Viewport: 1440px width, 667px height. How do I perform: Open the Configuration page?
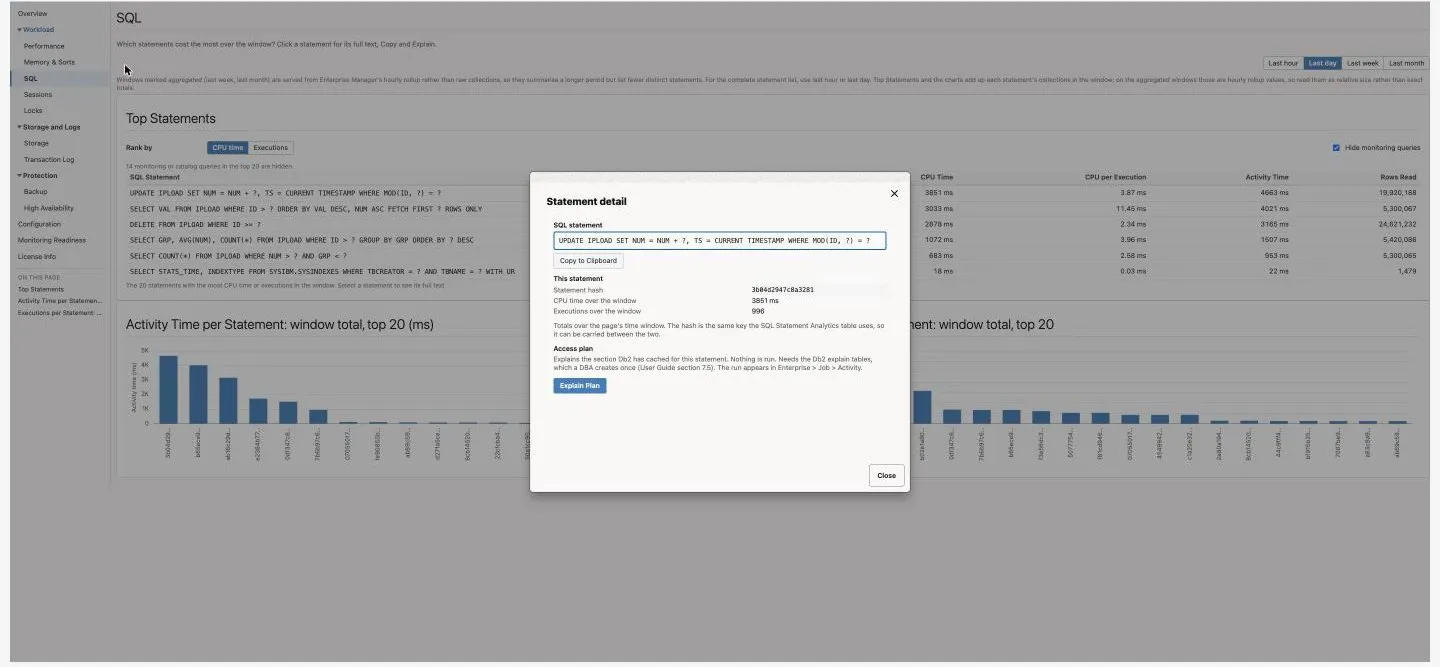(x=39, y=224)
